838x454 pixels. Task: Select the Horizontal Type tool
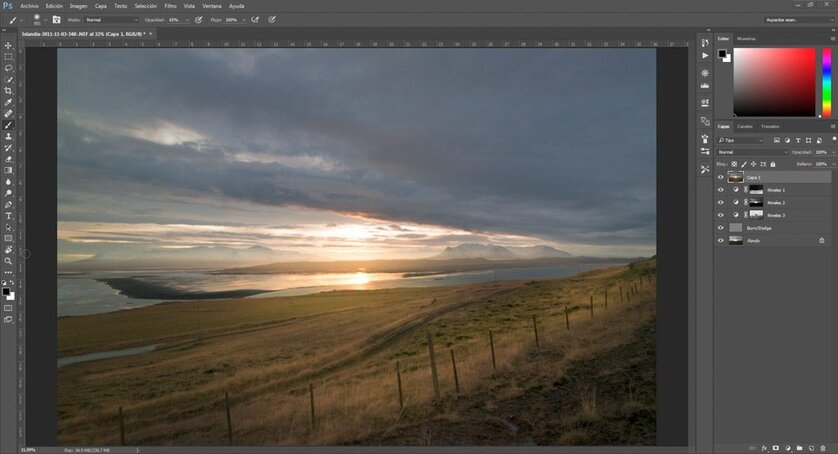(8, 215)
